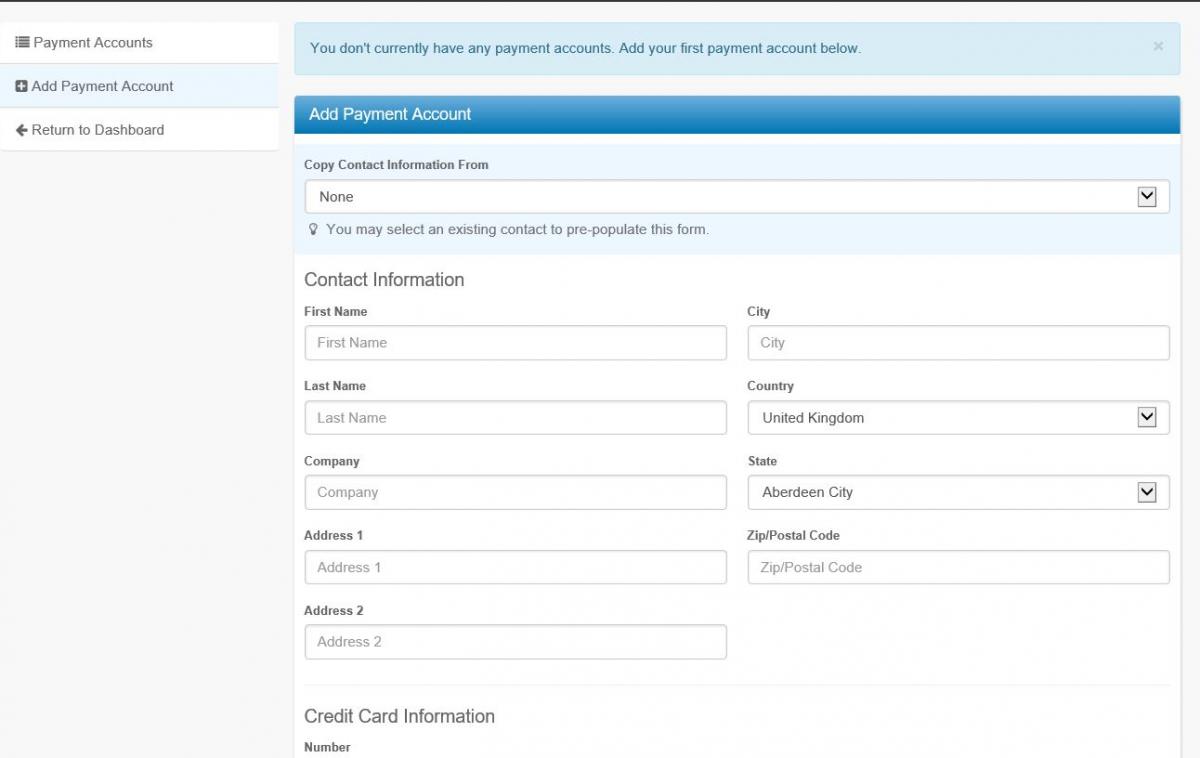1200x758 pixels.
Task: Expand the Country dropdown showing United Kingdom
Action: pos(958,418)
